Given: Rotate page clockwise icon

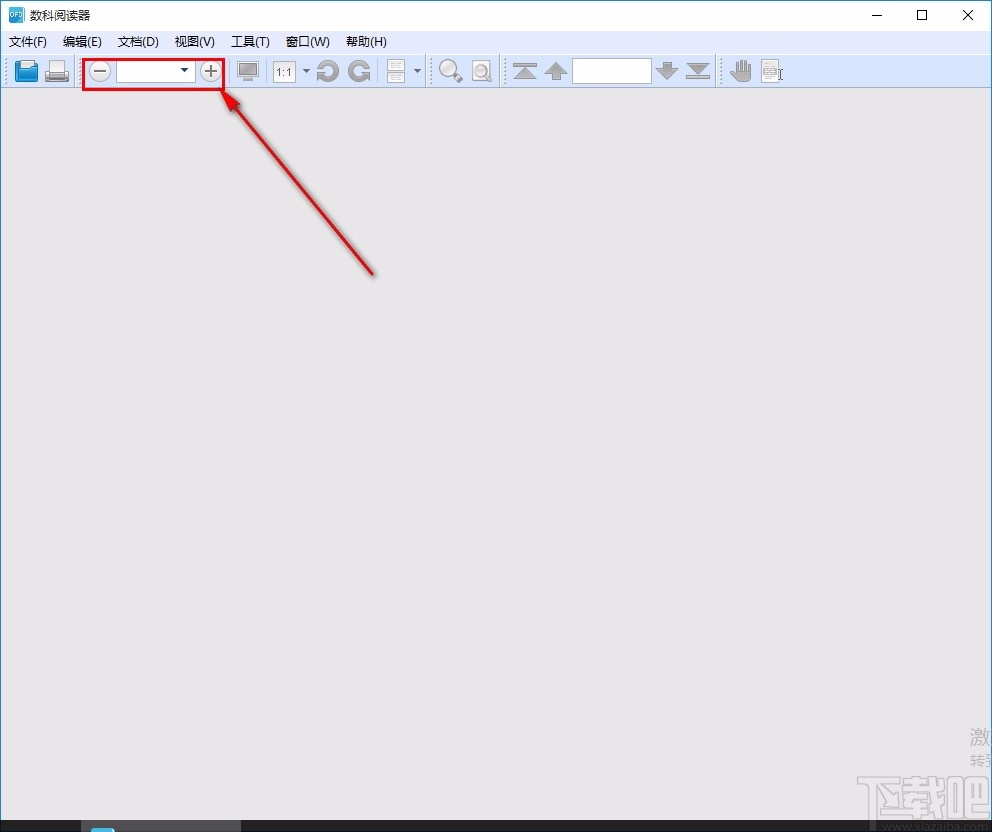Looking at the screenshot, I should [359, 71].
